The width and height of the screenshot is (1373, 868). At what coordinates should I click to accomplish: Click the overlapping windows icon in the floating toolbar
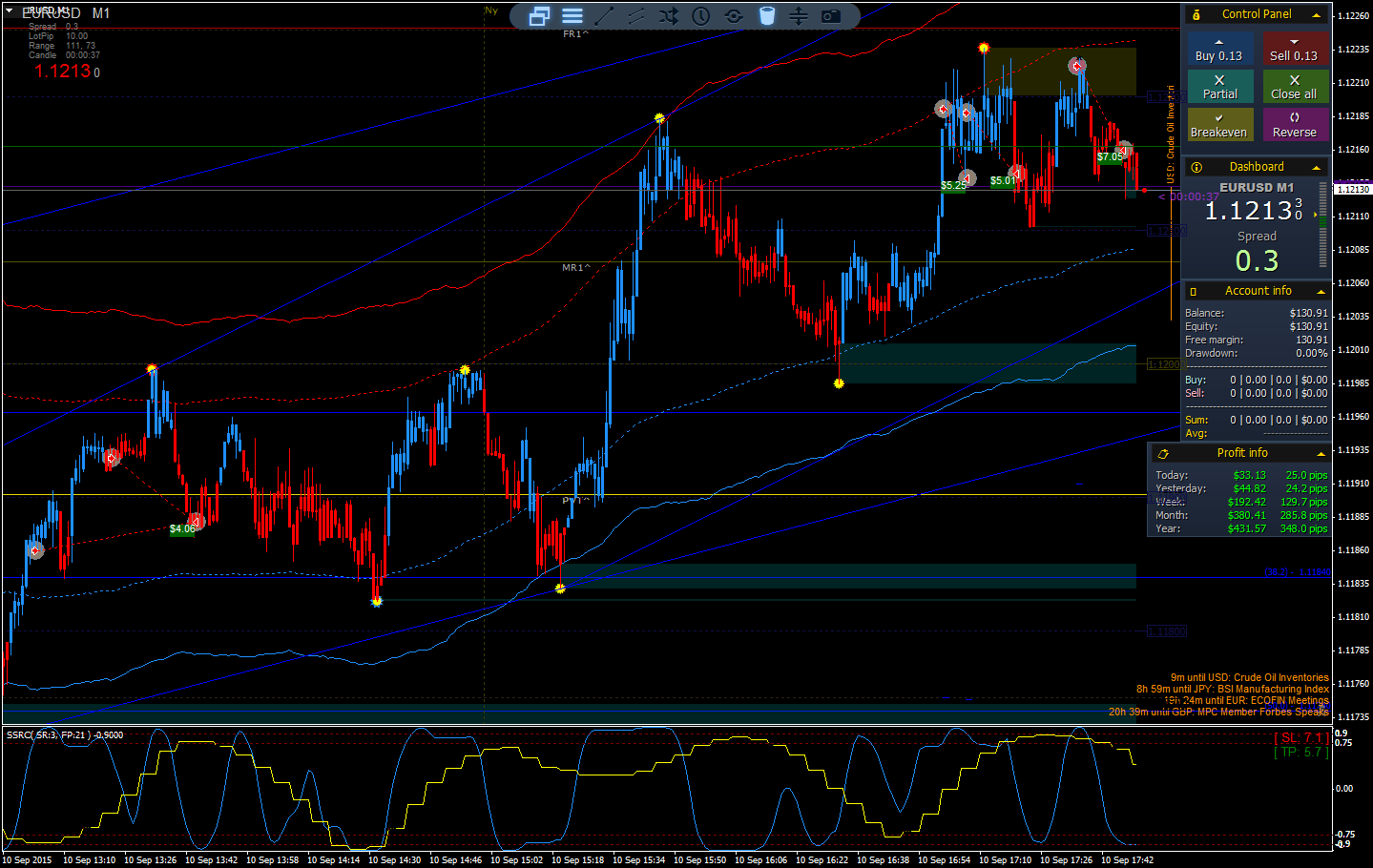click(x=539, y=16)
